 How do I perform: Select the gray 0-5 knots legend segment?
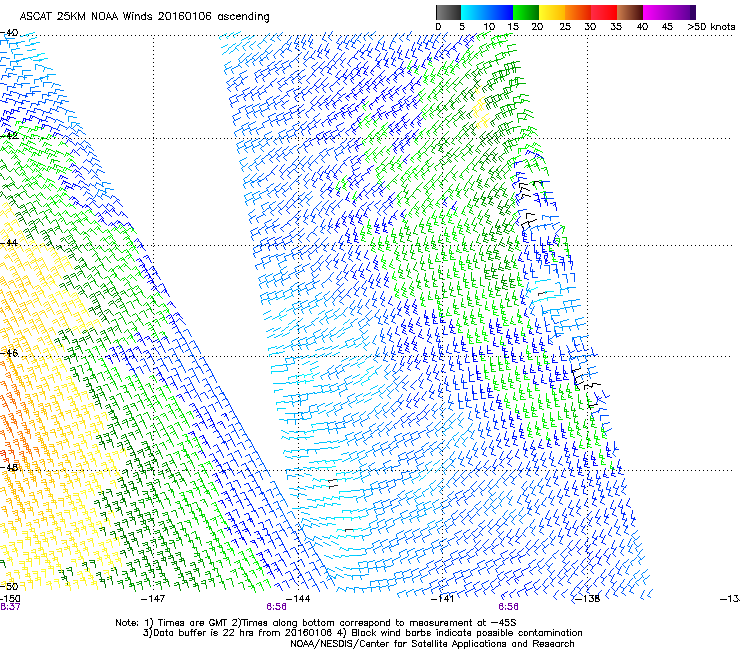point(448,12)
